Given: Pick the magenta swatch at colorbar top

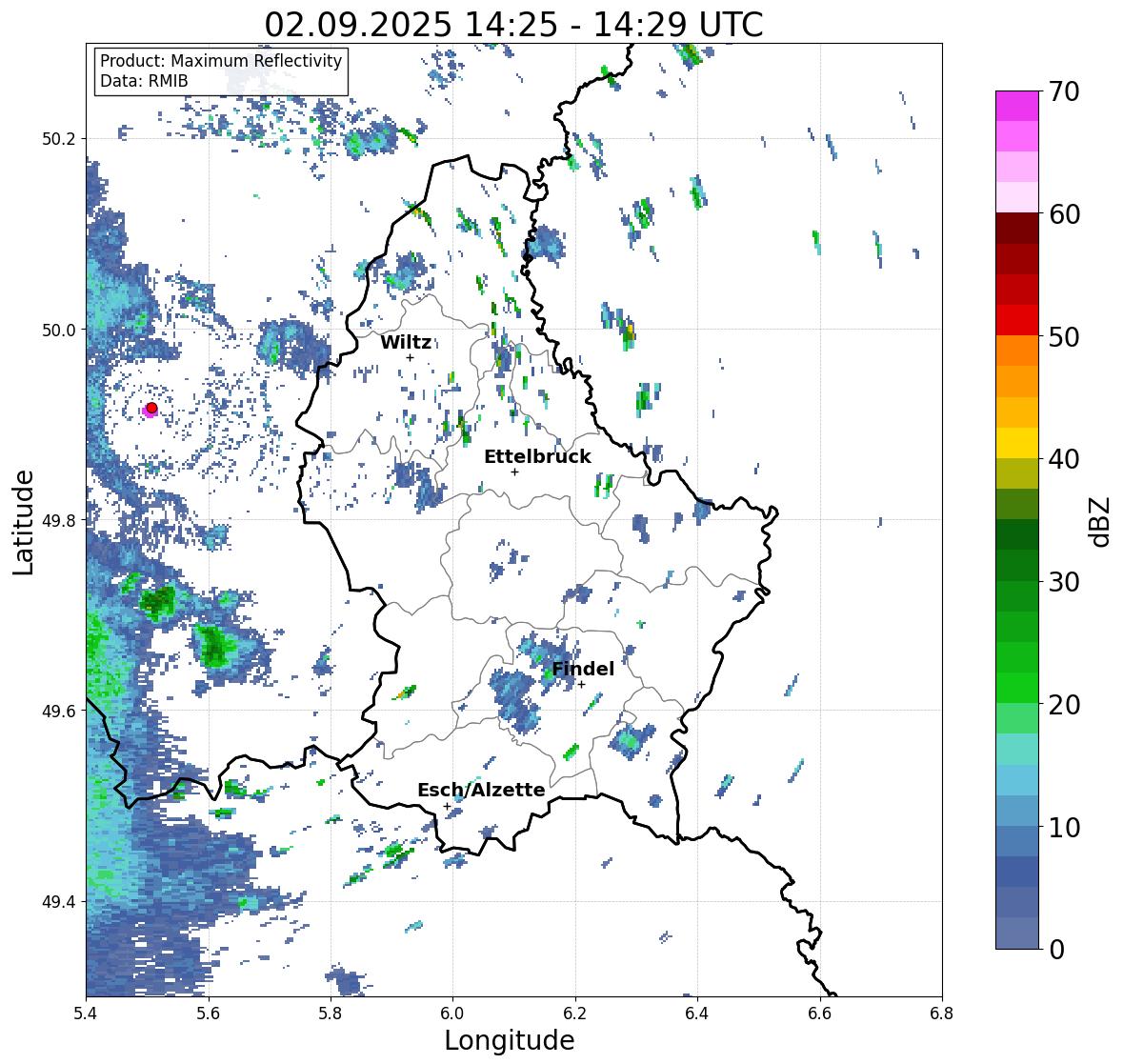Looking at the screenshot, I should click(x=1017, y=106).
